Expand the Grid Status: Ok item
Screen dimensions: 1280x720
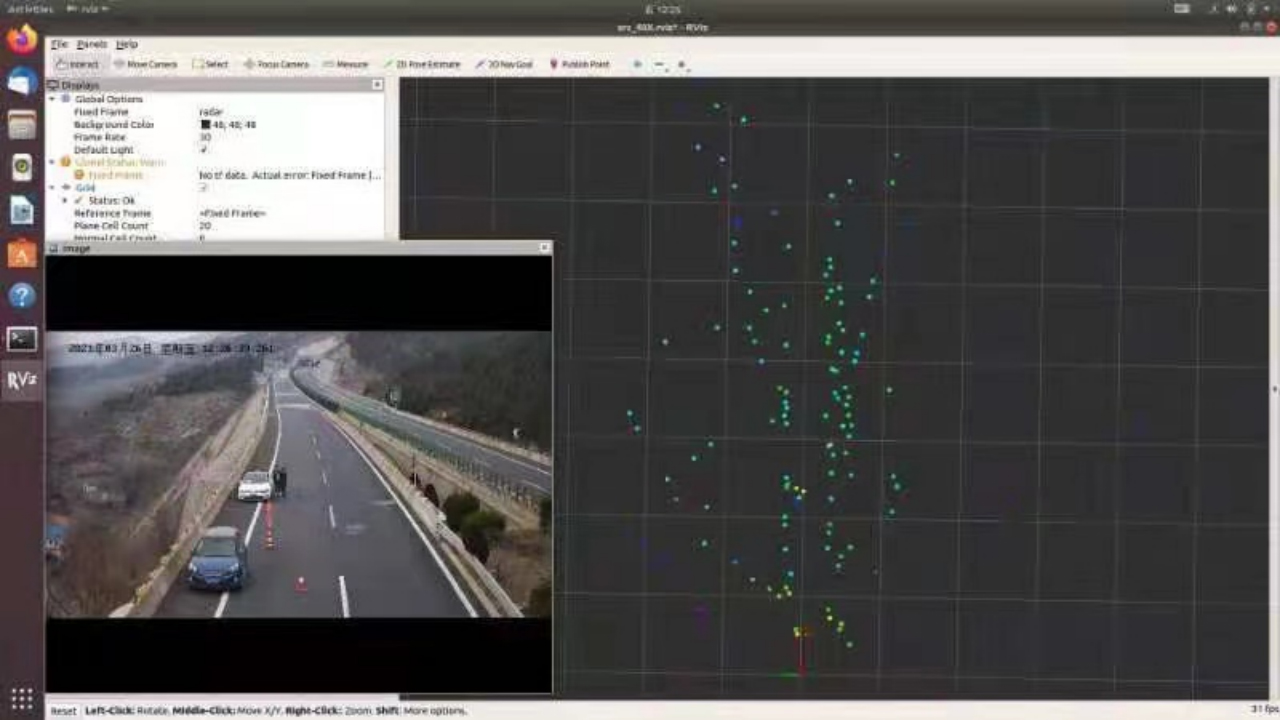[x=65, y=200]
